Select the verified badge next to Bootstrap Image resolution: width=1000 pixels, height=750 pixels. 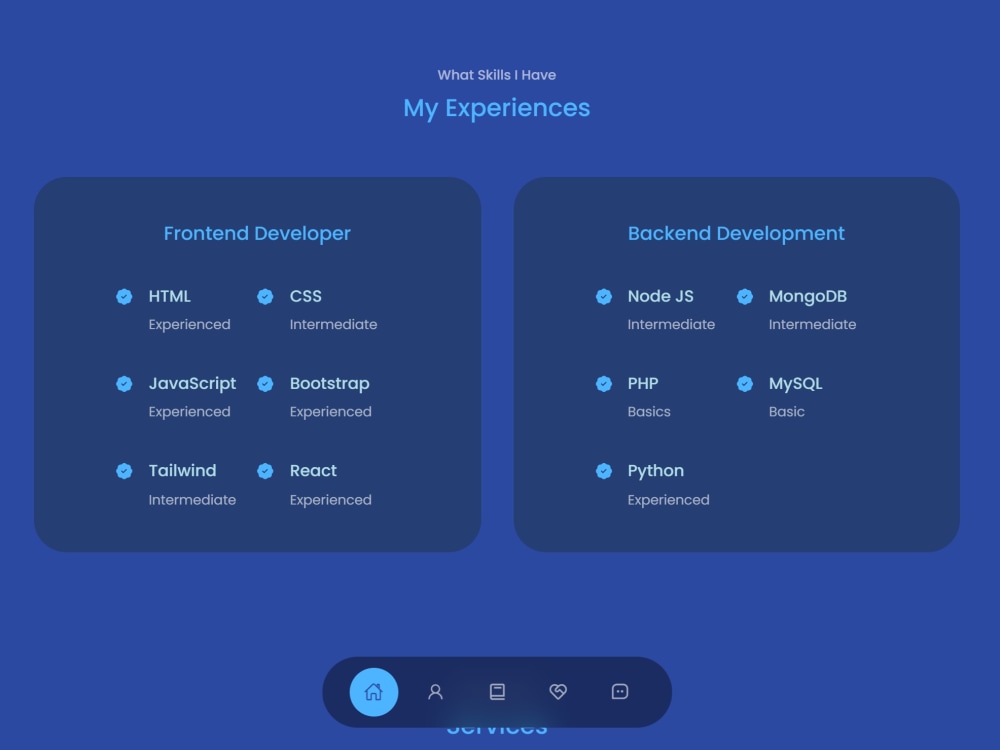[x=265, y=383]
